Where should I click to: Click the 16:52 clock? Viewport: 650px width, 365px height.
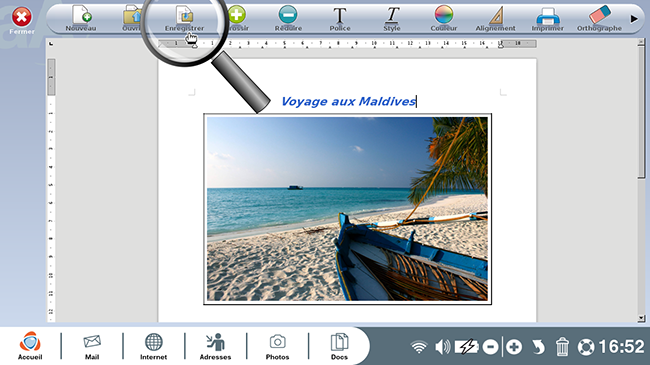click(621, 347)
